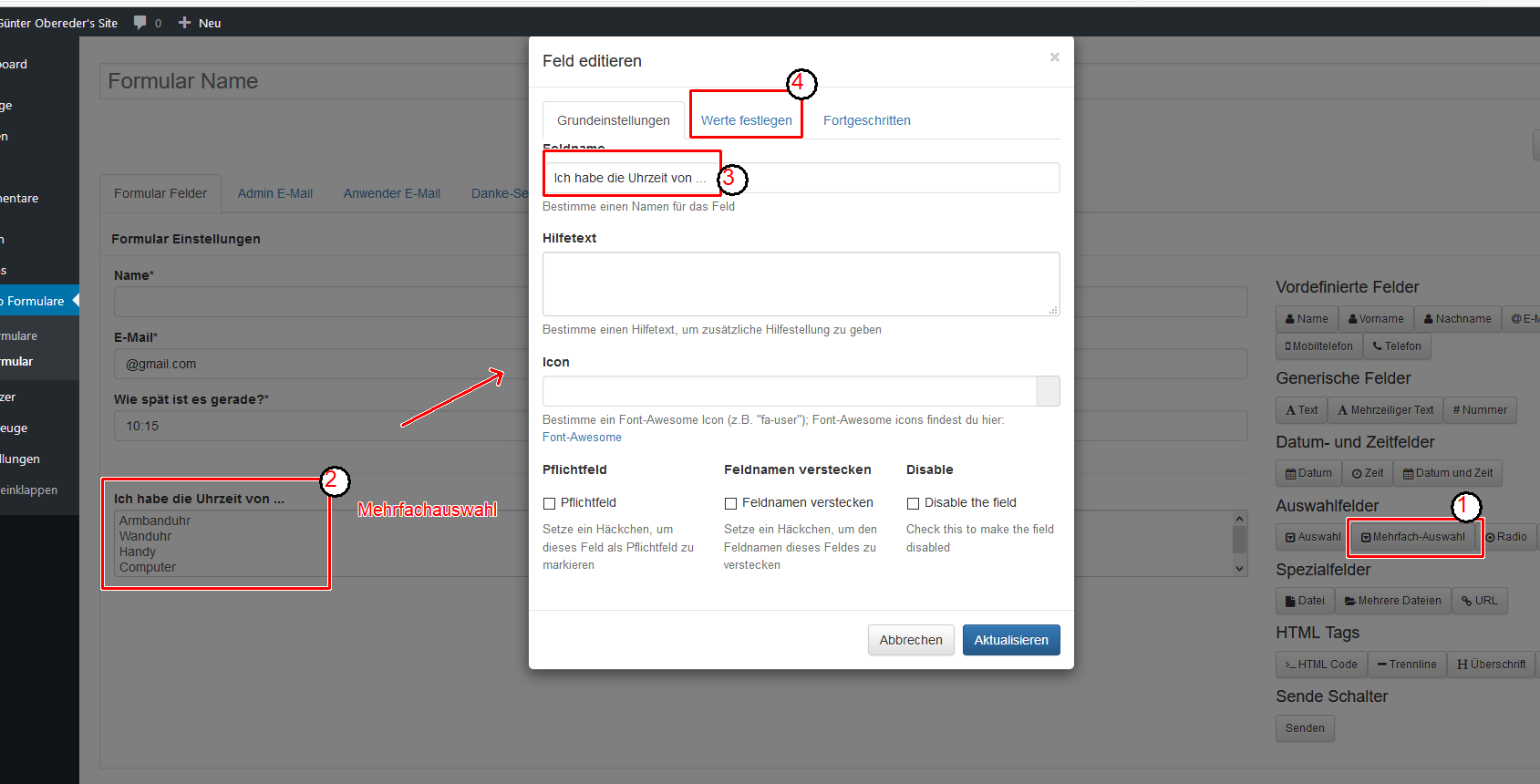This screenshot has width=1540, height=784.
Task: Add a Datei upload field
Action: point(1305,601)
